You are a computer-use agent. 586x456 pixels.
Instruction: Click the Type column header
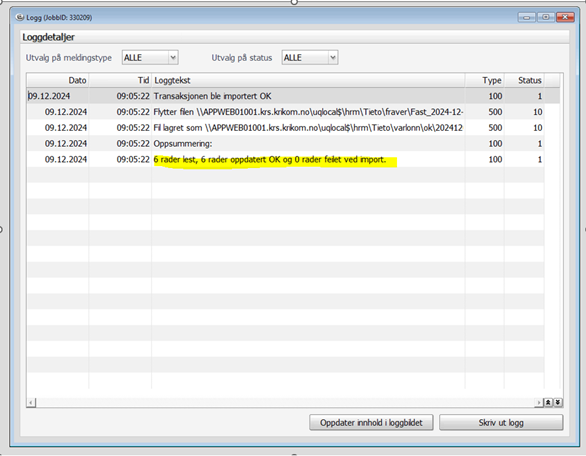click(x=485, y=80)
